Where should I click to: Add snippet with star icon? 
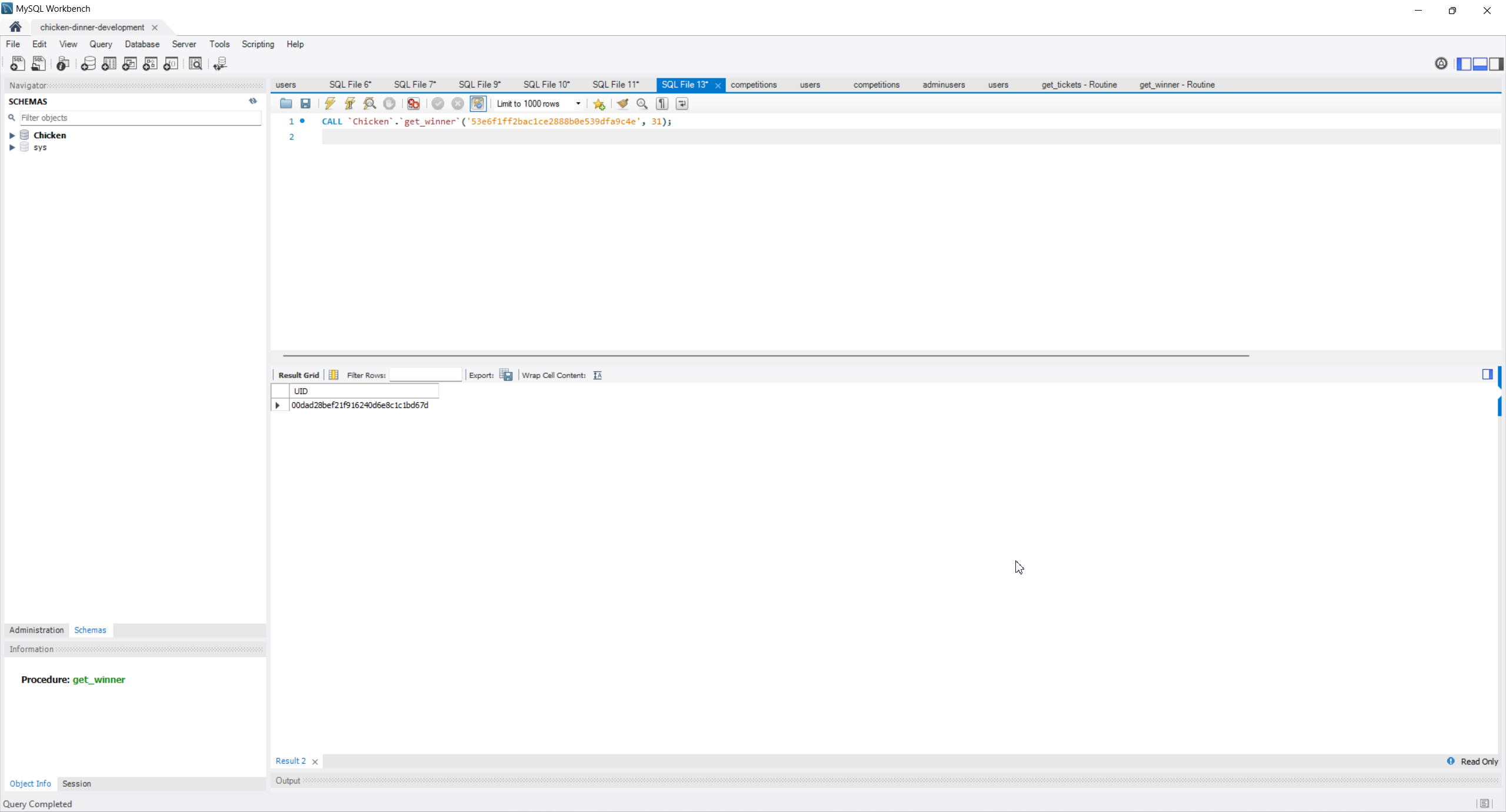[x=599, y=104]
